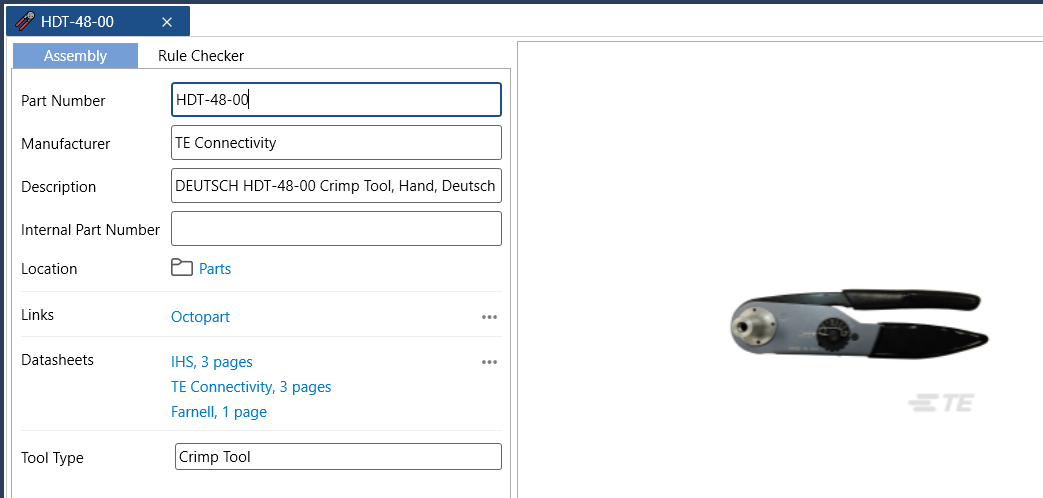1043x498 pixels.
Task: Click the Internal Part Number label
Action: point(90,229)
